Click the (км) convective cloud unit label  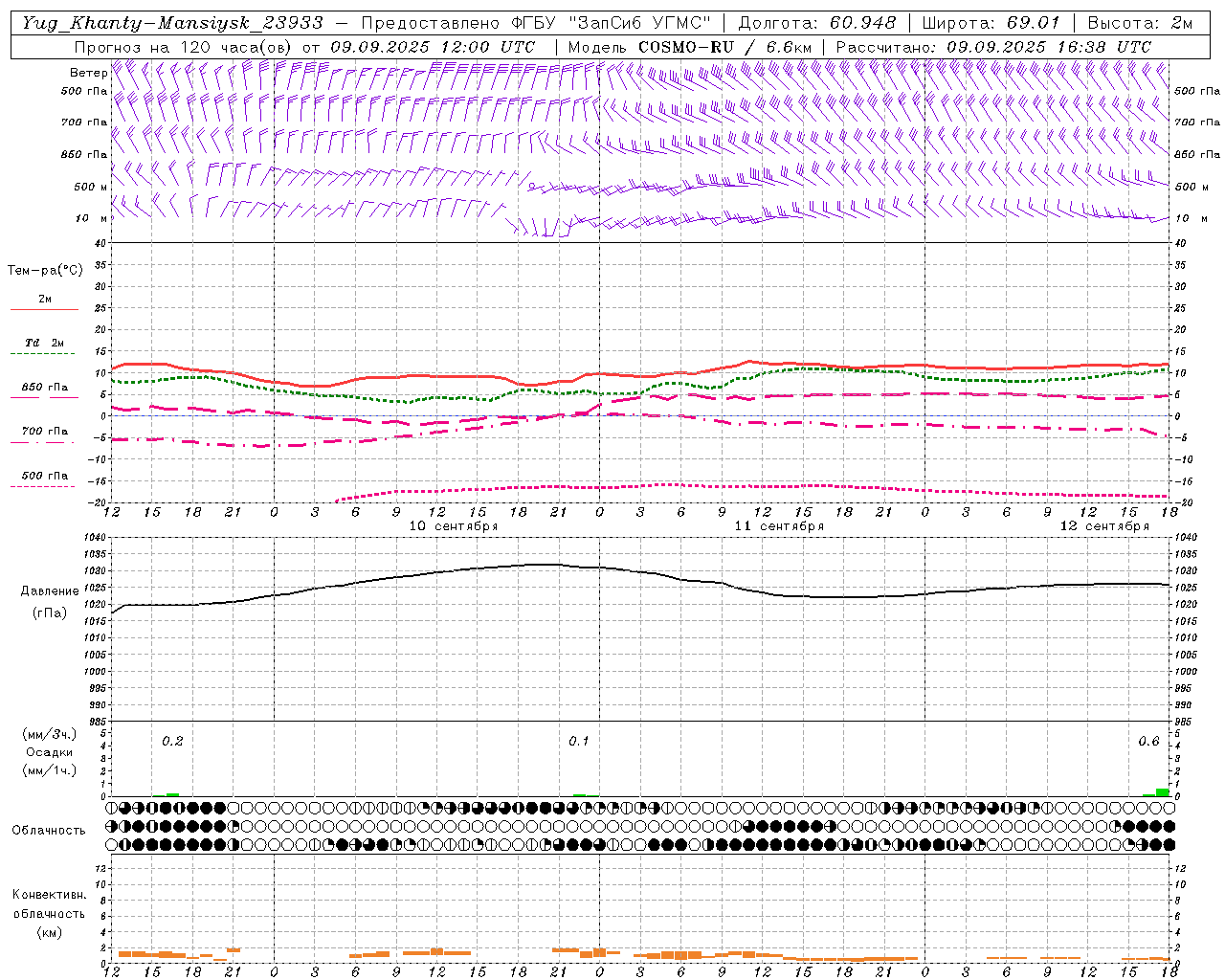click(50, 932)
